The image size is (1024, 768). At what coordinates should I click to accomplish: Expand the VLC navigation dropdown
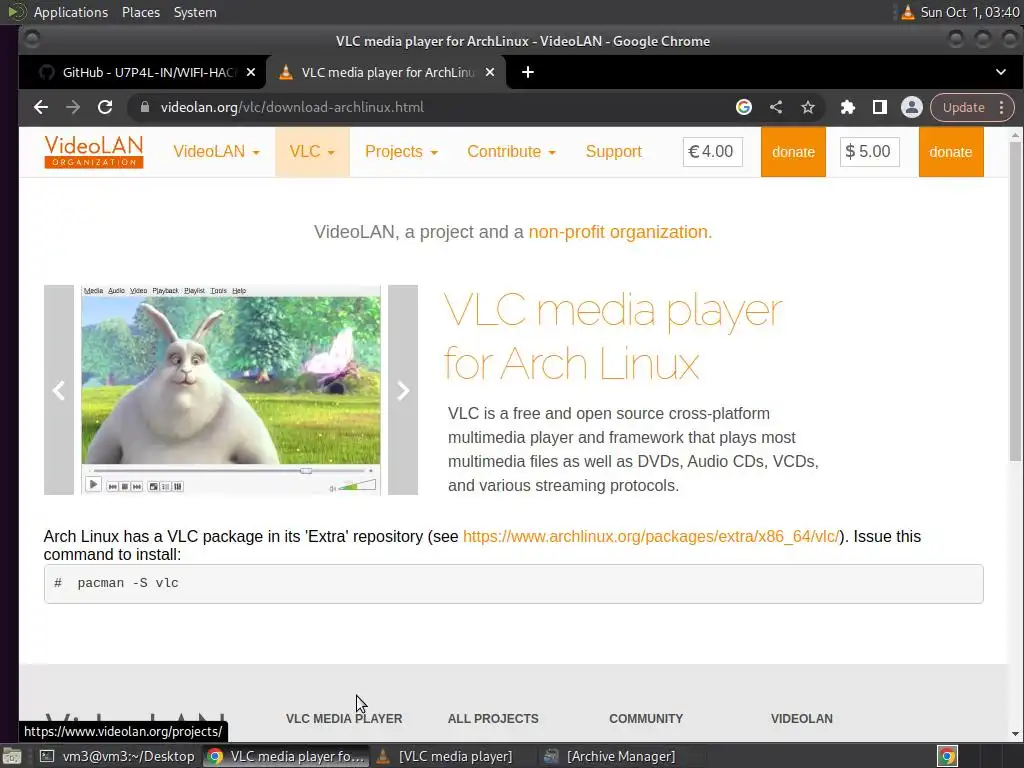(x=312, y=152)
